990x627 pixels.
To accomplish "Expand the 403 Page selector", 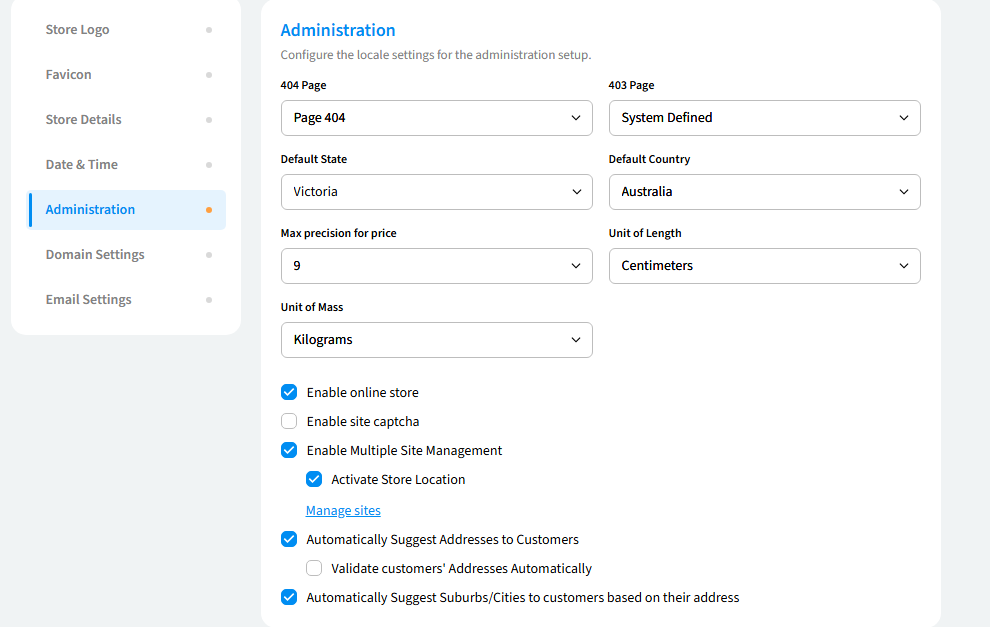I will tap(764, 118).
